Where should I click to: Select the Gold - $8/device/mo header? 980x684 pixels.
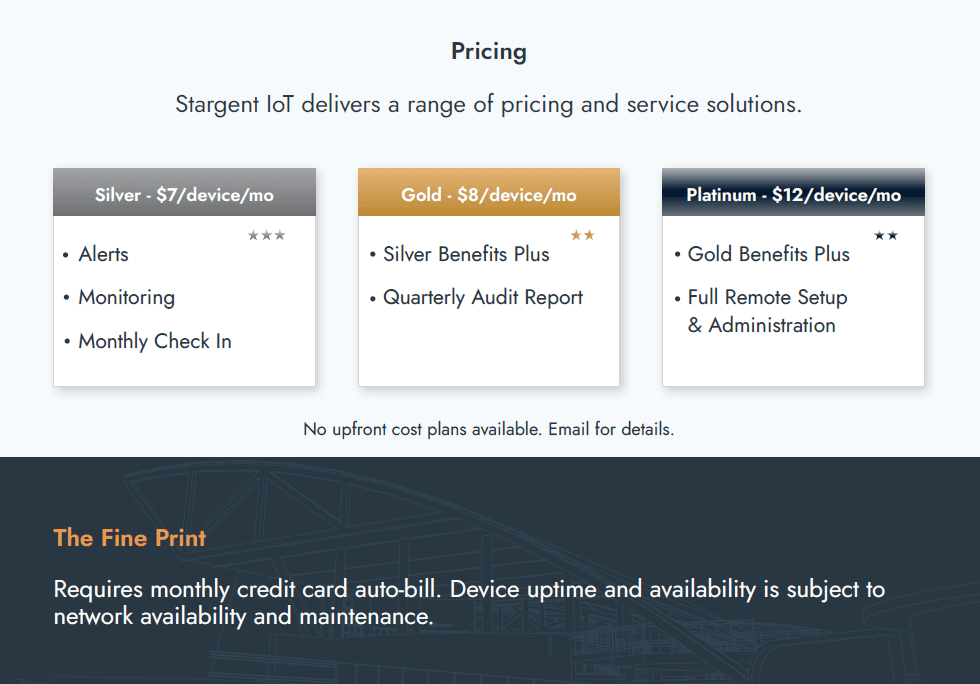[489, 193]
